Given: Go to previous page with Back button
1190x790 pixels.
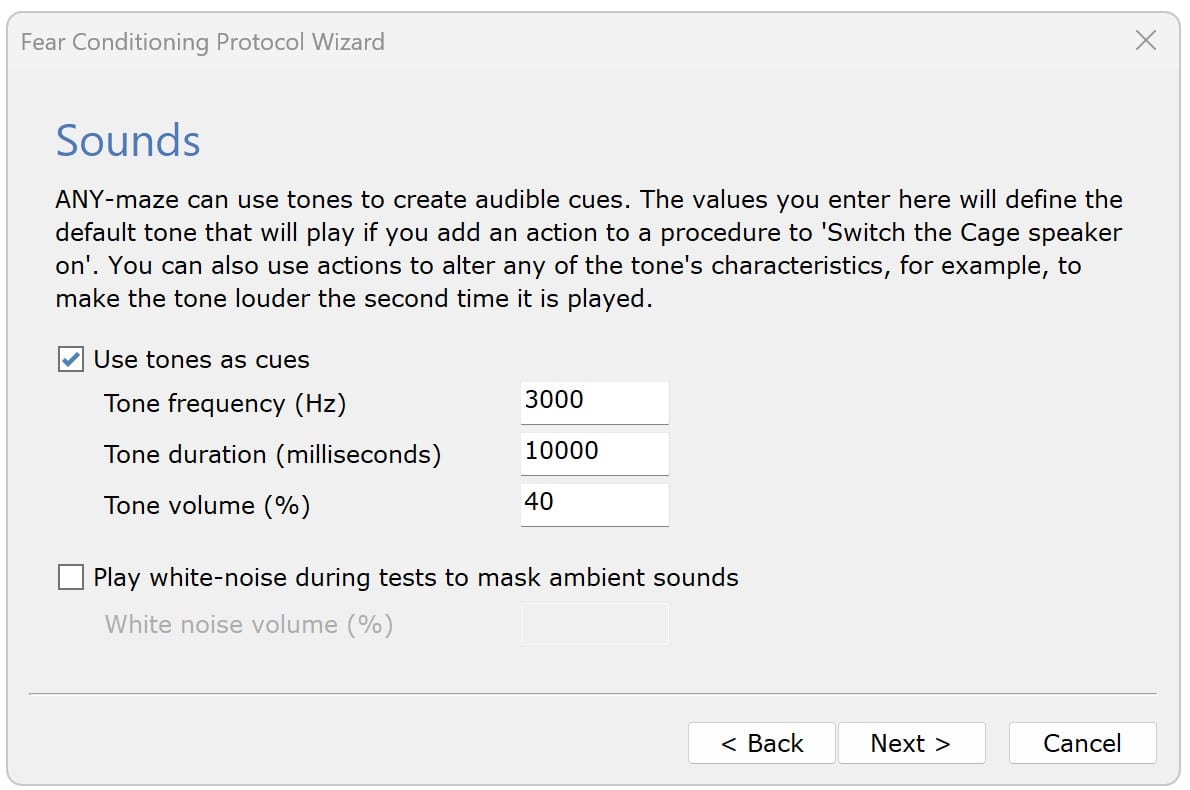Looking at the screenshot, I should tap(761, 743).
